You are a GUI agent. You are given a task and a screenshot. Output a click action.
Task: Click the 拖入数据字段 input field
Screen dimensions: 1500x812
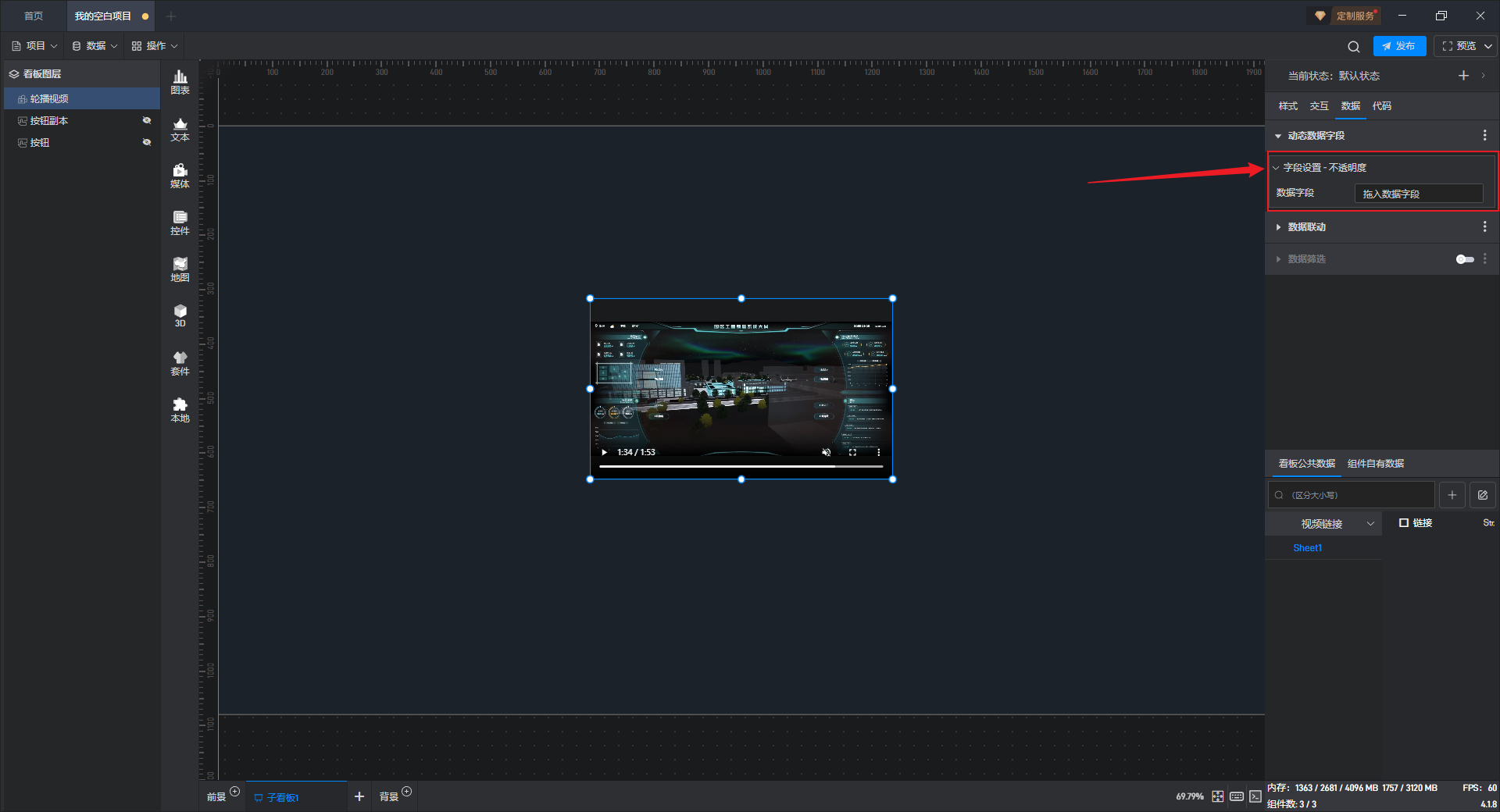tap(1418, 194)
